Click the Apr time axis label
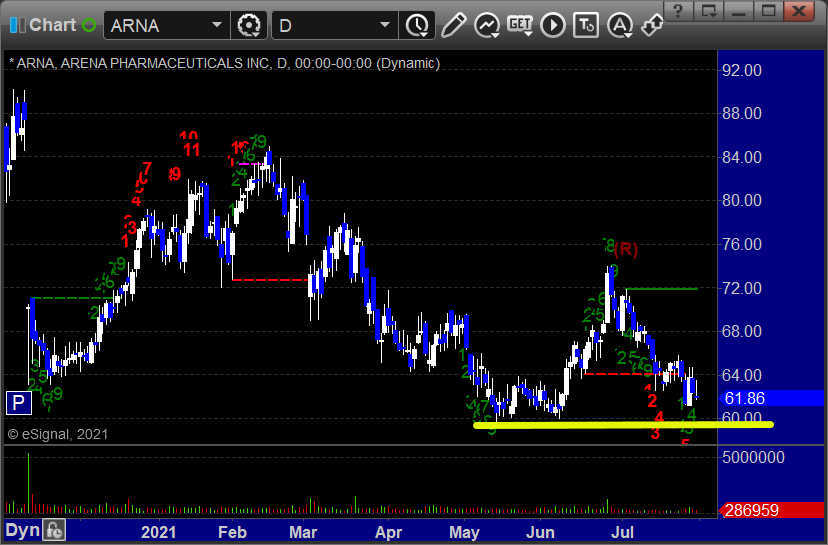Viewport: 828px width, 545px height. pos(389,532)
